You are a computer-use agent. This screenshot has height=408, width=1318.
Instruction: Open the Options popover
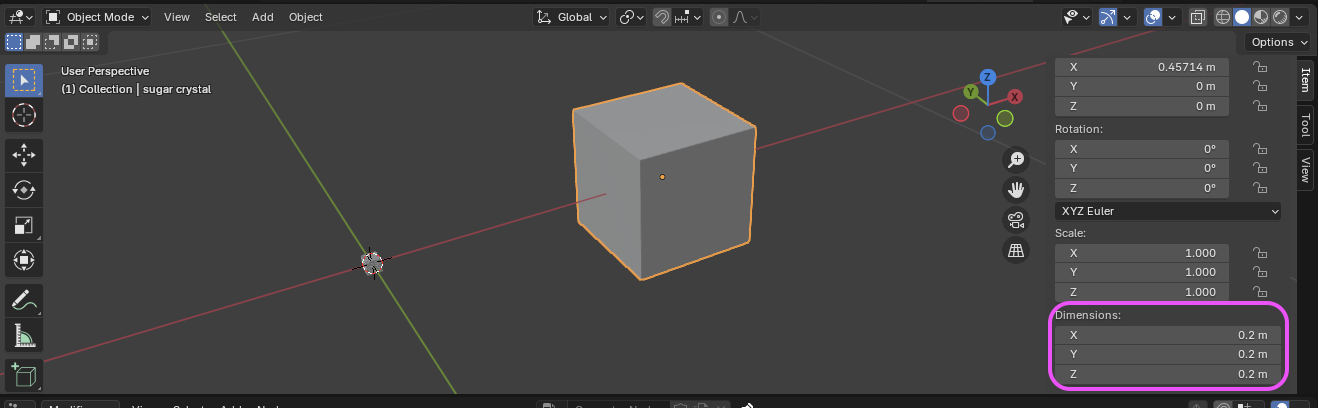tap(1279, 42)
